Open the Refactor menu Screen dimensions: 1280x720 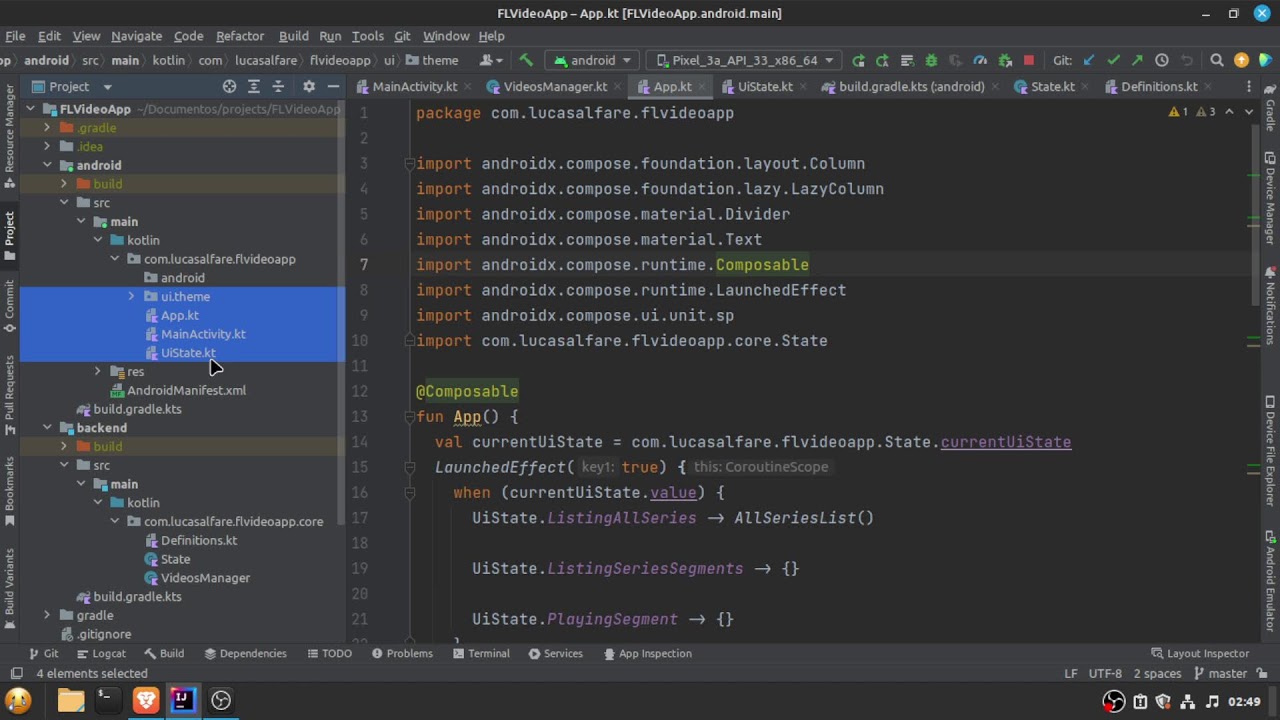click(240, 36)
